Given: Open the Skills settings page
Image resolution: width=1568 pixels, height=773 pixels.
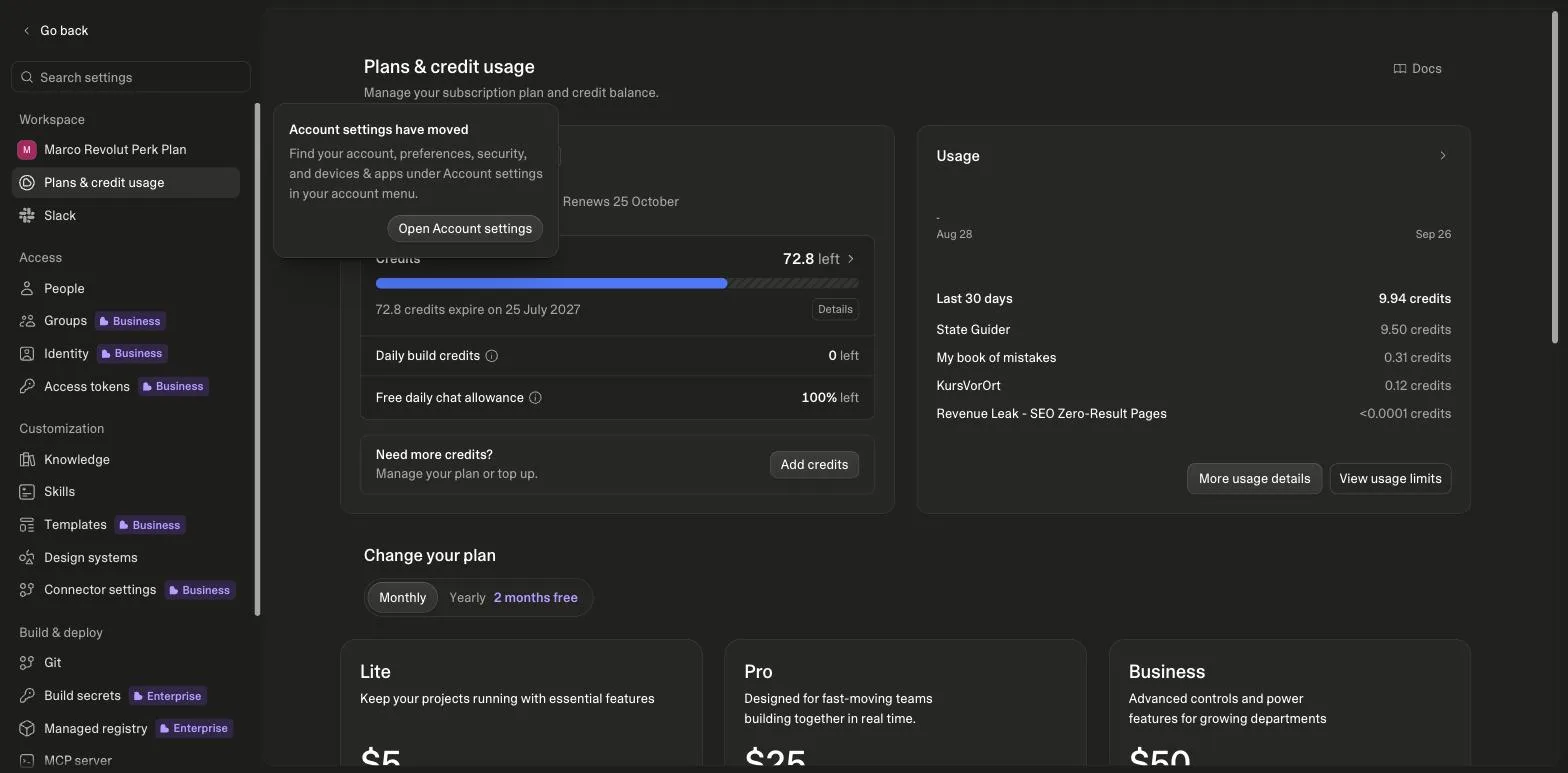Looking at the screenshot, I should (126, 492).
